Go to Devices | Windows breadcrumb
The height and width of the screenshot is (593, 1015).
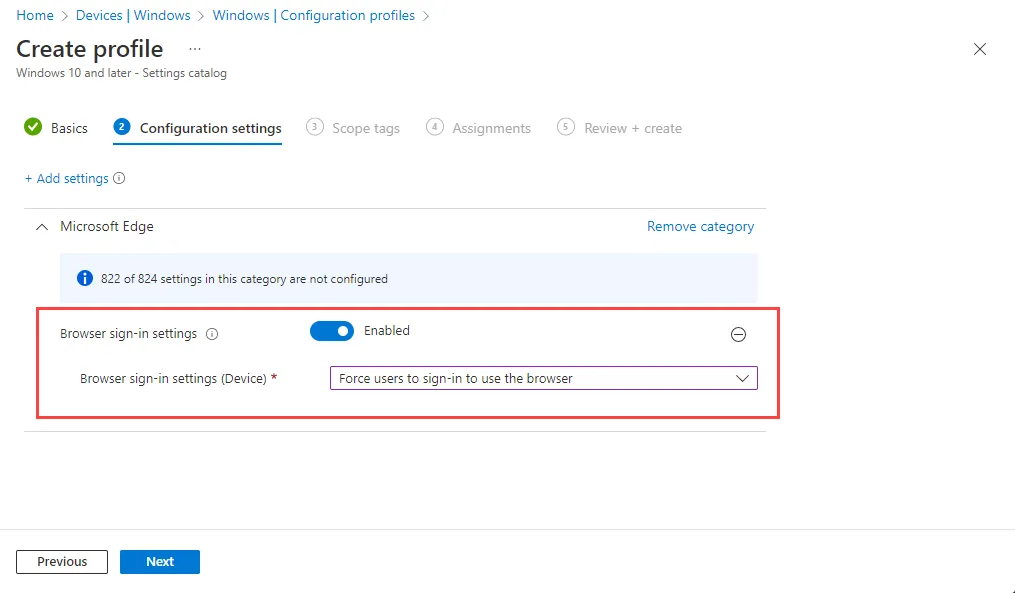pyautogui.click(x=133, y=16)
